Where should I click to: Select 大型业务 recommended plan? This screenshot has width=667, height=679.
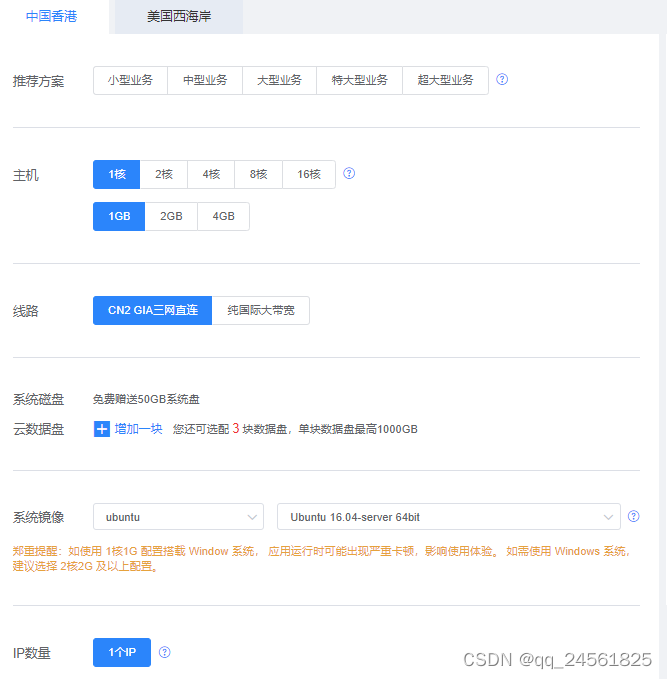[279, 80]
